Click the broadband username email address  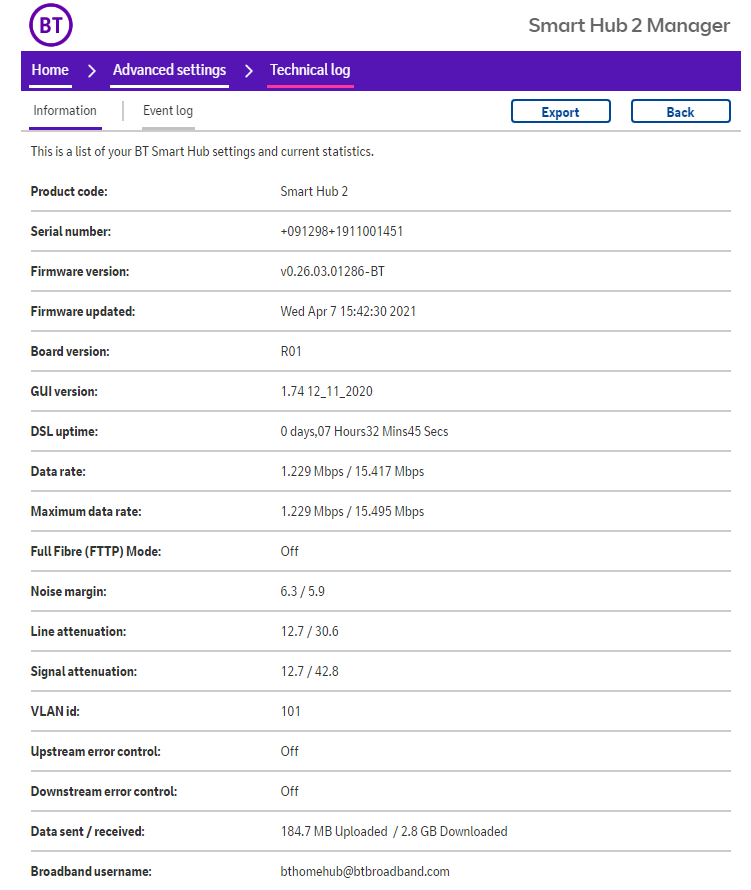(x=365, y=871)
